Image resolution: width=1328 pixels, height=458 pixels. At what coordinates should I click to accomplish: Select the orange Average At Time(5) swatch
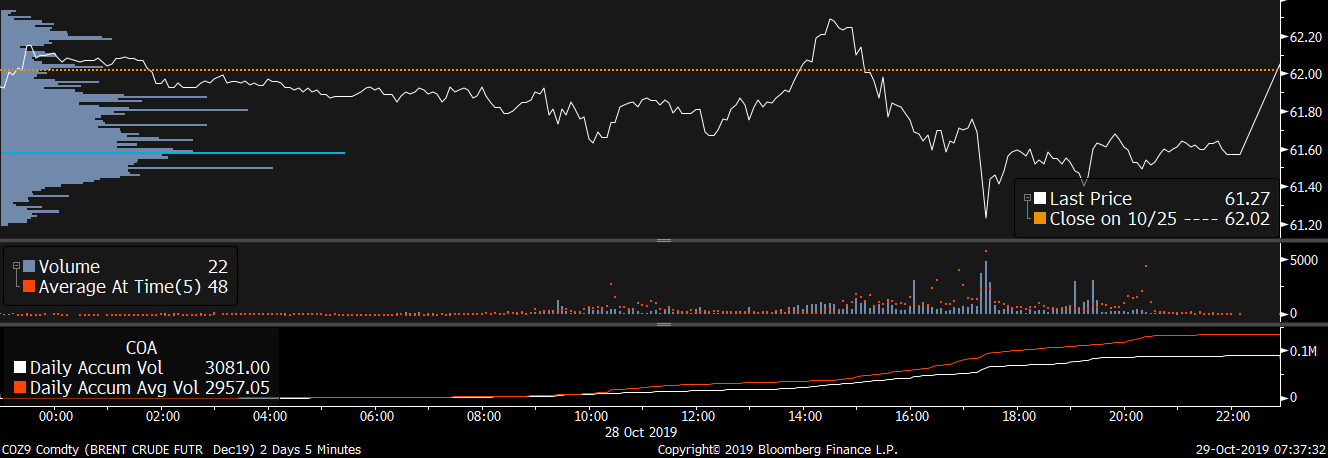(29, 287)
